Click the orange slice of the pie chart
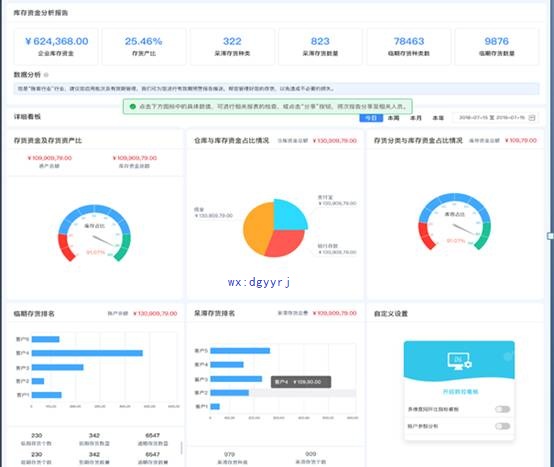The width and height of the screenshot is (554, 467). (x=258, y=228)
